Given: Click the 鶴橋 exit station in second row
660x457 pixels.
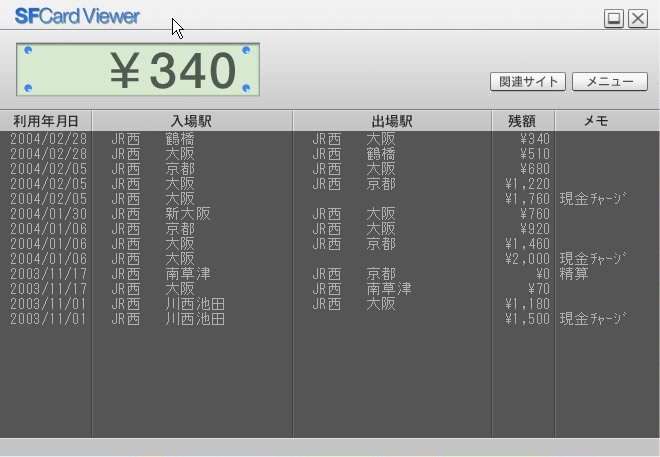Looking at the screenshot, I should 380,154.
